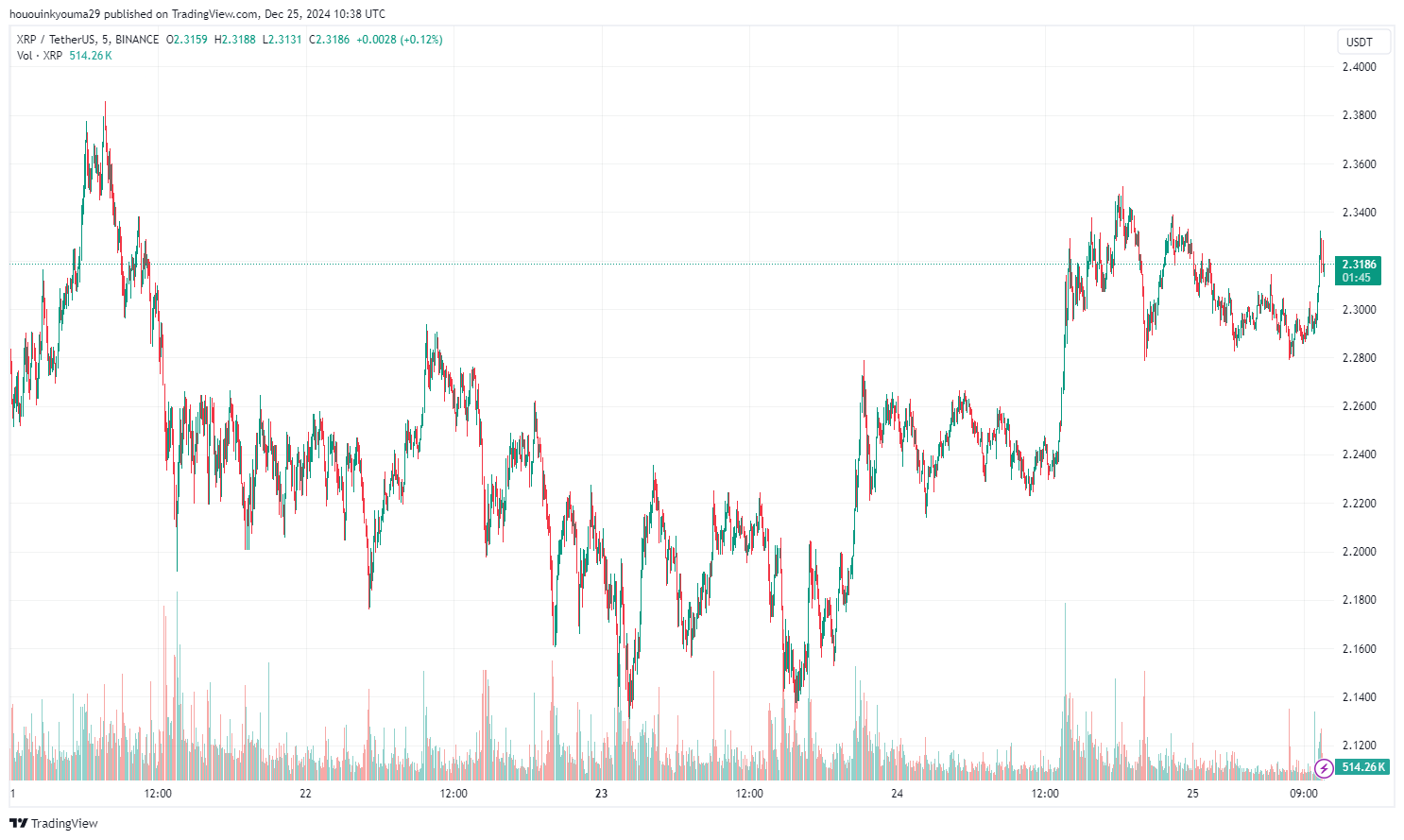The width and height of the screenshot is (1404, 840).
Task: Click the 09:00 time axis label
Action: click(x=1304, y=794)
